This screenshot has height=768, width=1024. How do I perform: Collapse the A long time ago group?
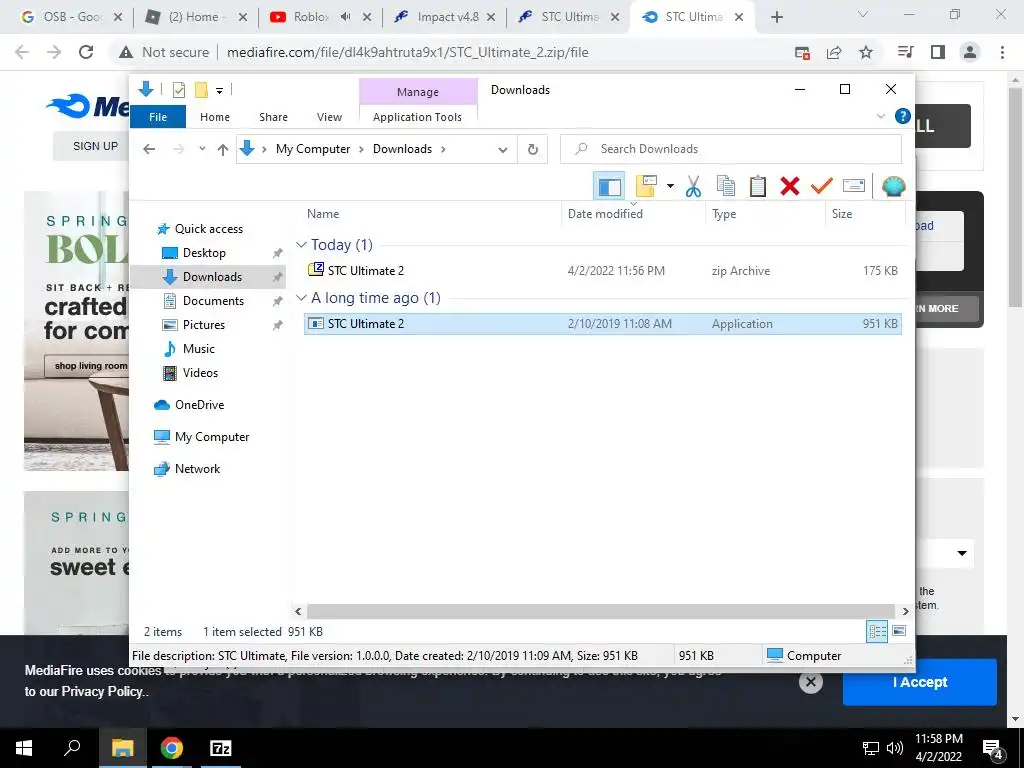(301, 298)
